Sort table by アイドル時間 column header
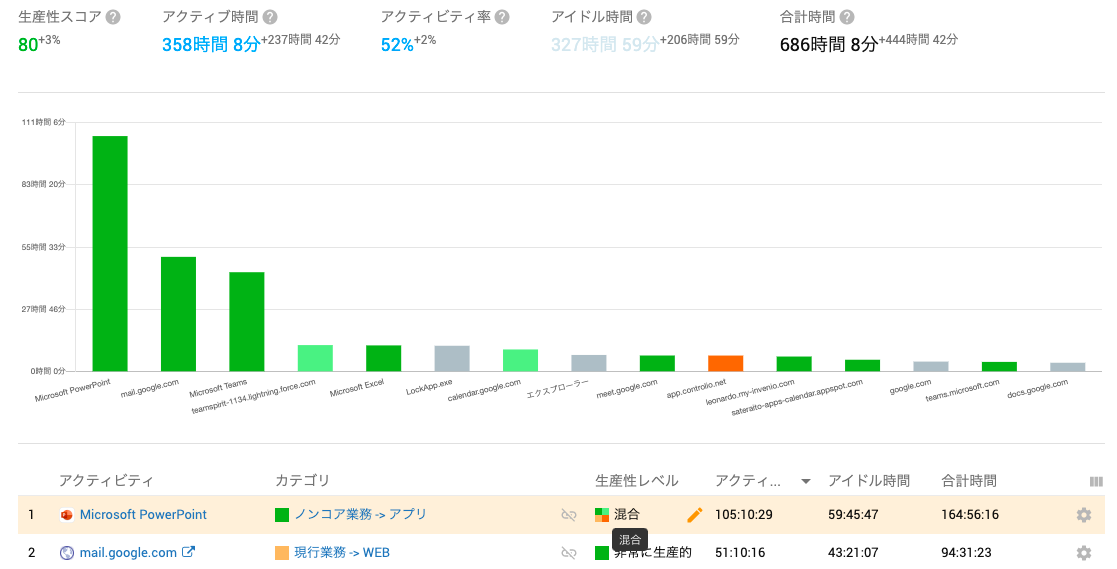Image resolution: width=1117 pixels, height=569 pixels. pyautogui.click(x=869, y=481)
